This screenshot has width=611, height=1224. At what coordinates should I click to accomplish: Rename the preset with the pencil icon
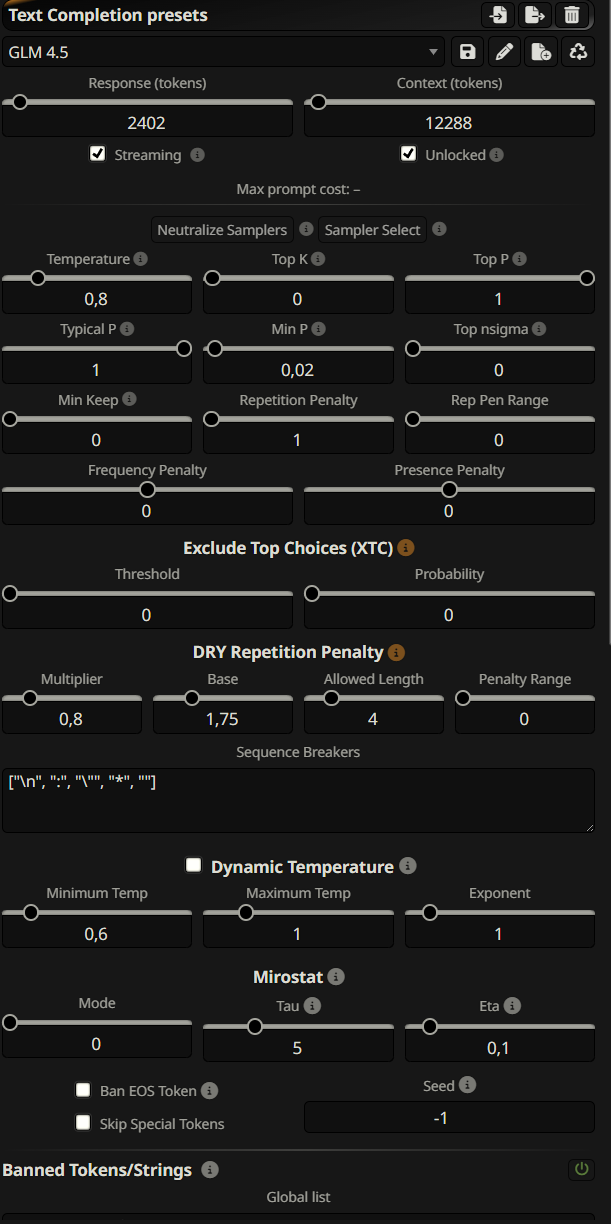point(504,52)
